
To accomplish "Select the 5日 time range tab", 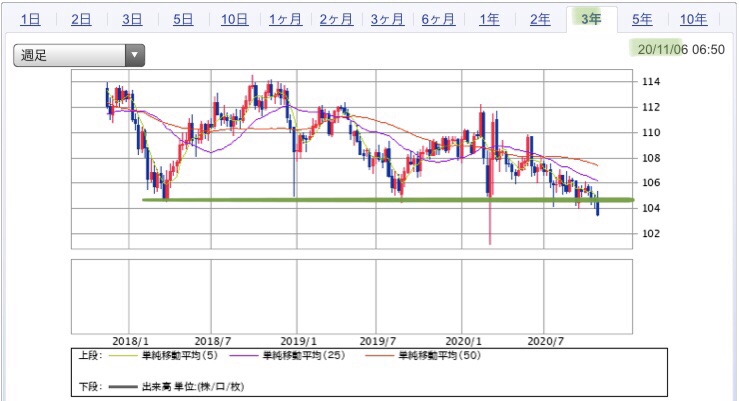I will 183,19.
